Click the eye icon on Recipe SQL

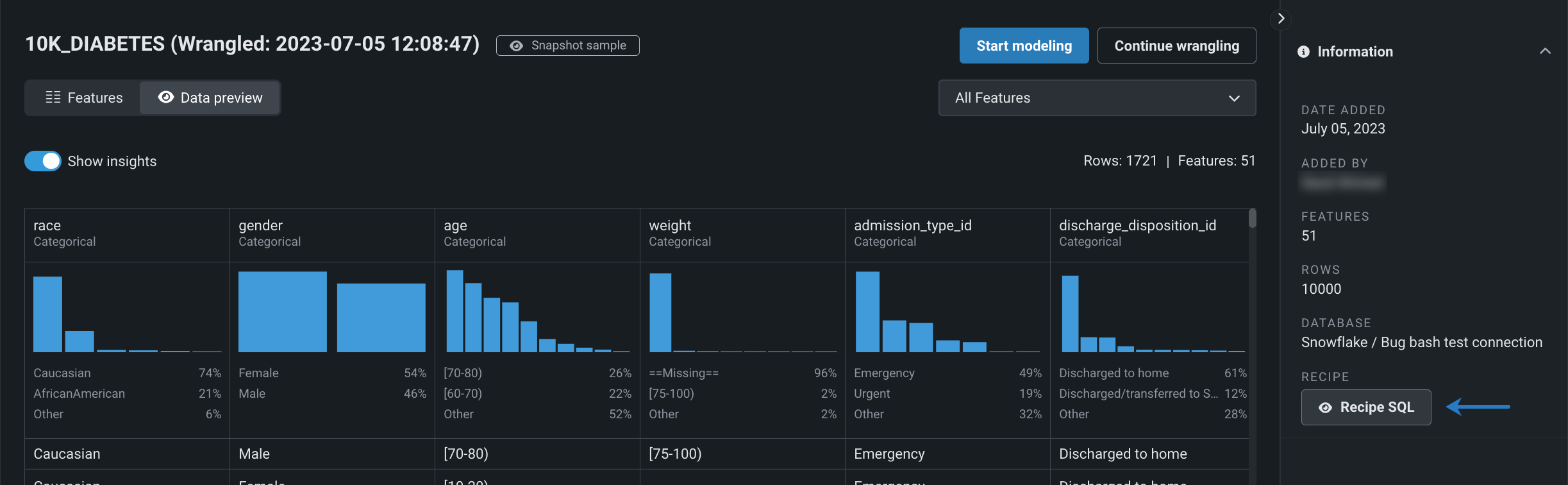tap(1325, 408)
